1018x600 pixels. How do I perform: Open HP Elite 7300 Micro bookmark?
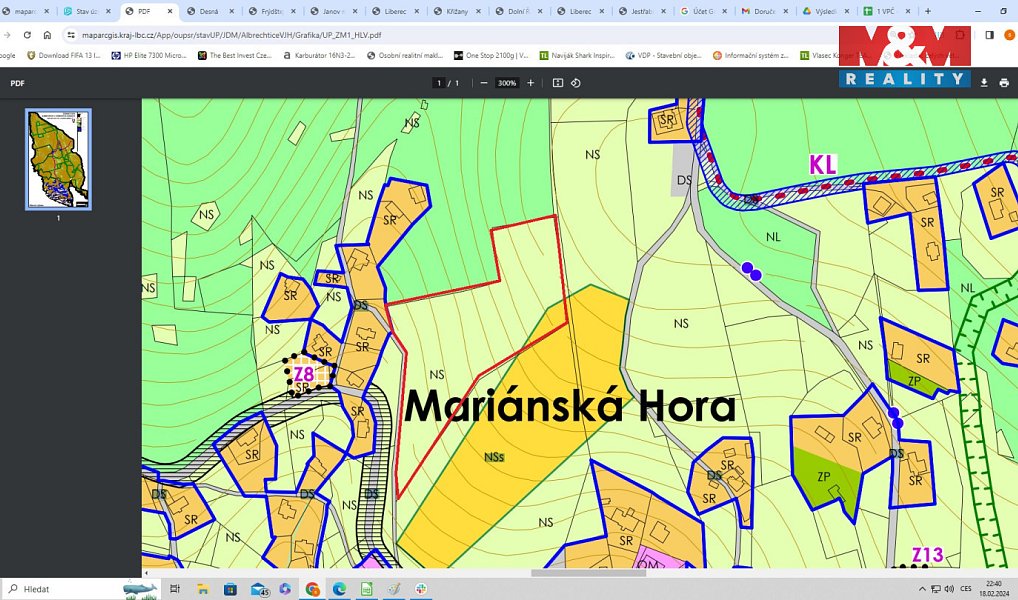pos(149,56)
